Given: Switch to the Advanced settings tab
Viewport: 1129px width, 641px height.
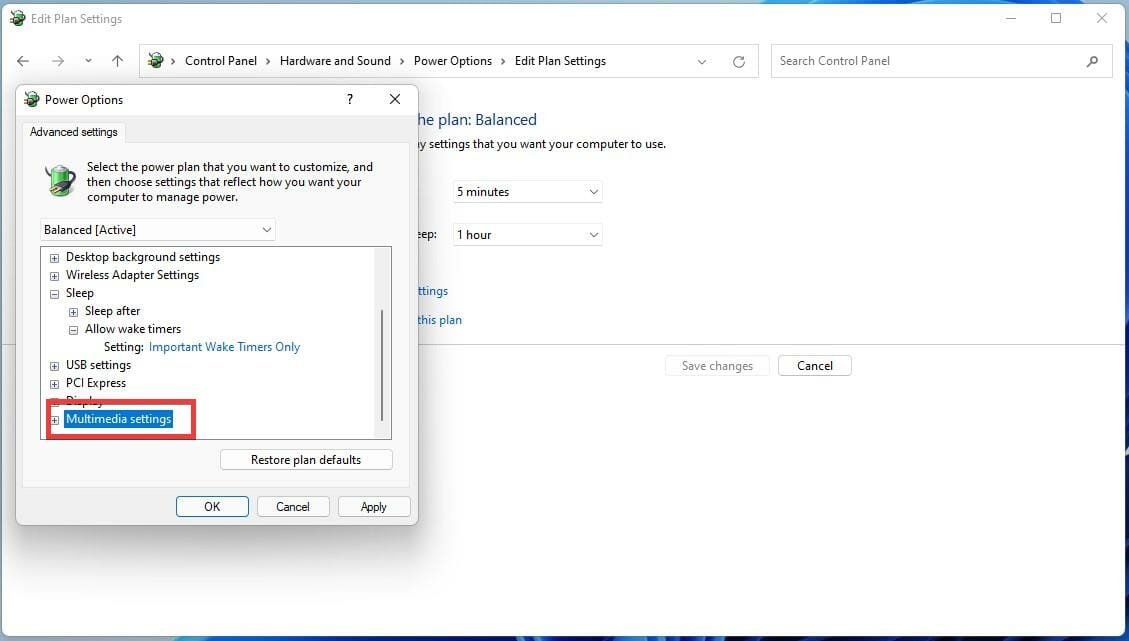Looking at the screenshot, I should (73, 131).
